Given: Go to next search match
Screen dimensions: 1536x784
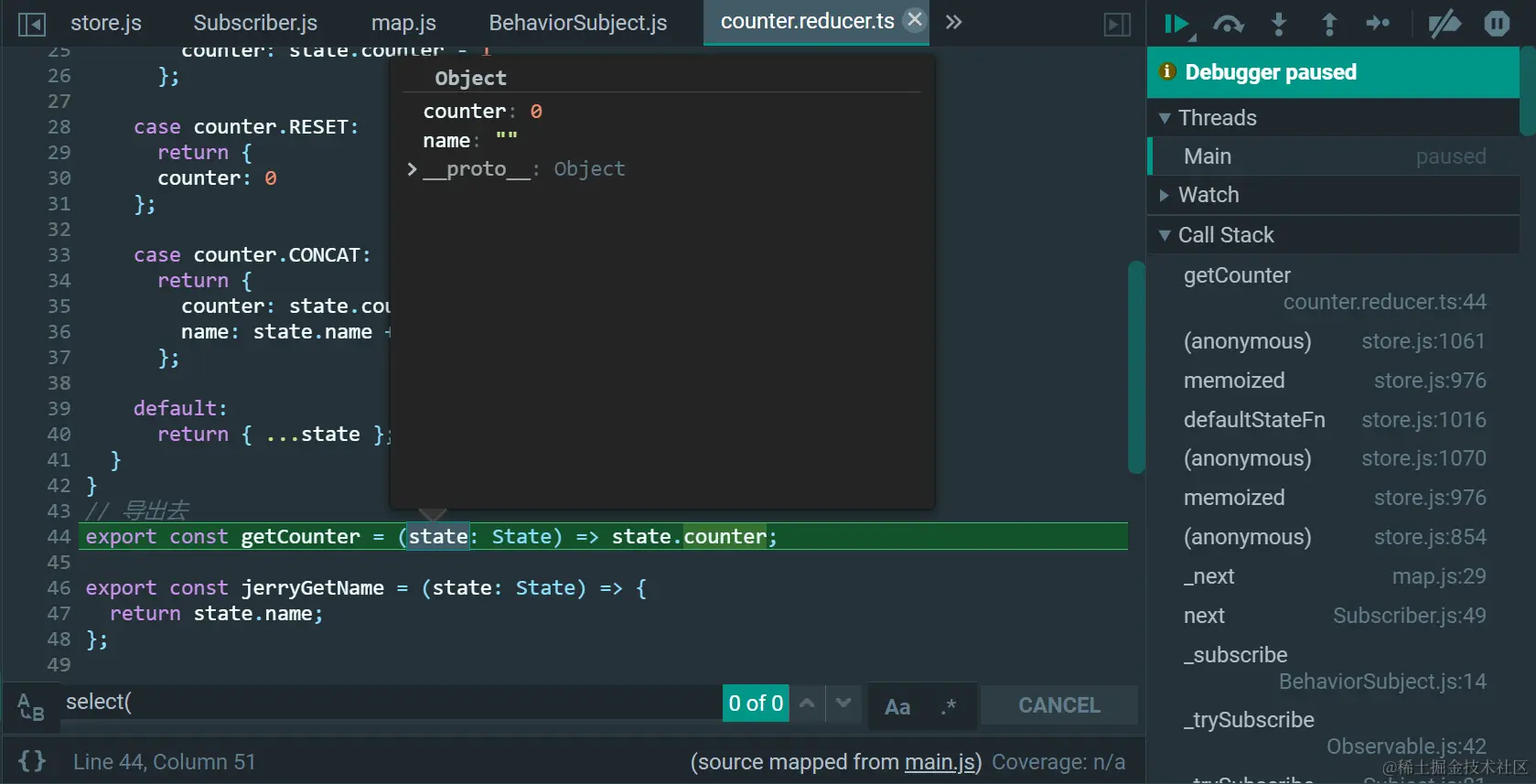Looking at the screenshot, I should pyautogui.click(x=843, y=703).
